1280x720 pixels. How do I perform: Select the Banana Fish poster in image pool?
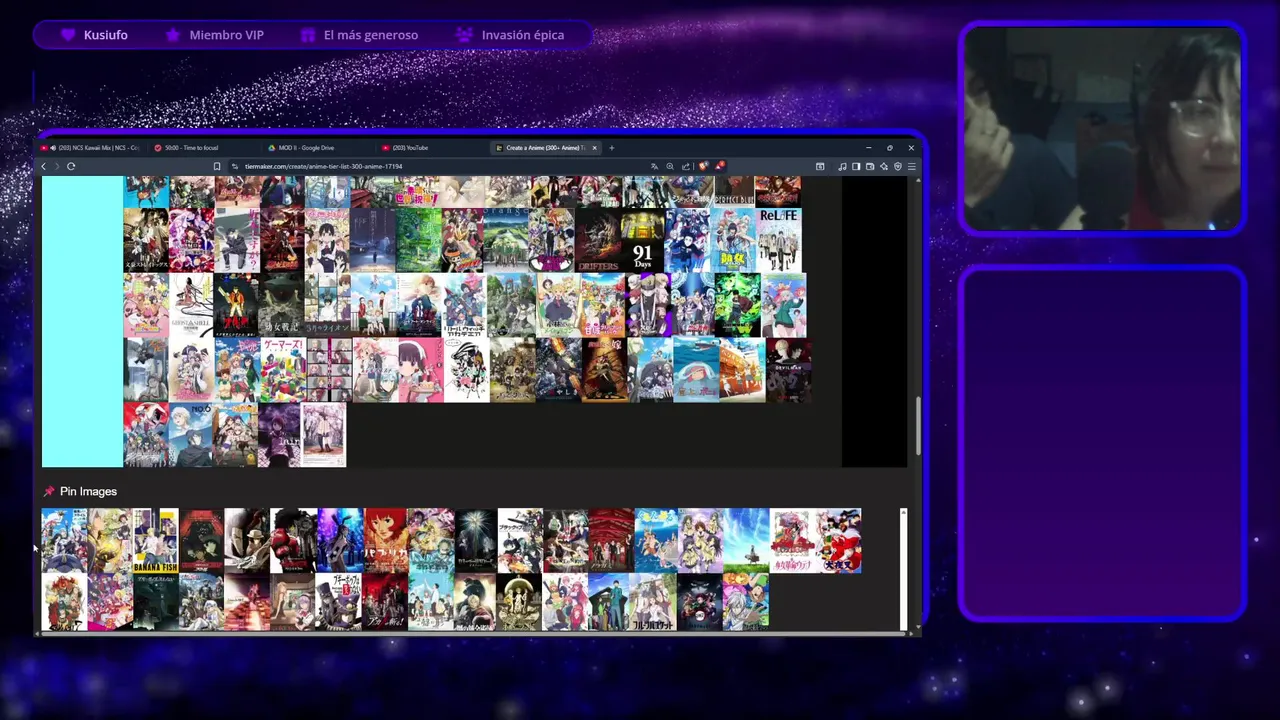click(155, 541)
